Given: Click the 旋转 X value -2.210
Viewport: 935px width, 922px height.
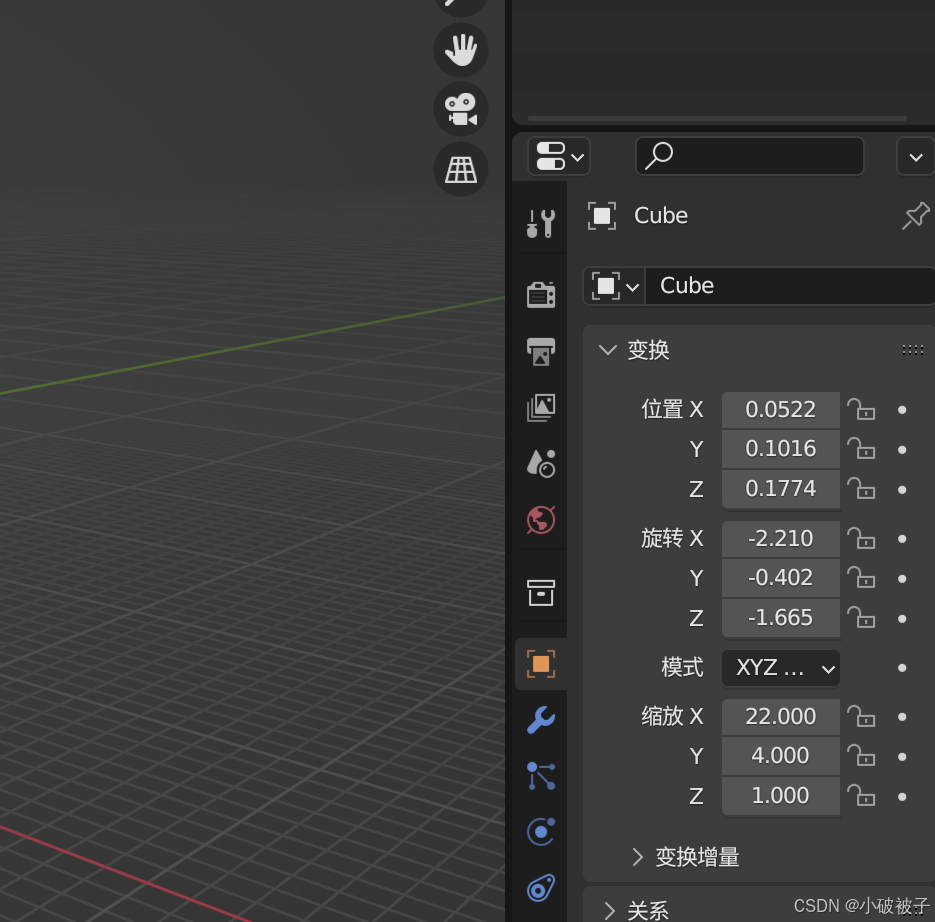Looking at the screenshot, I should pyautogui.click(x=781, y=539).
